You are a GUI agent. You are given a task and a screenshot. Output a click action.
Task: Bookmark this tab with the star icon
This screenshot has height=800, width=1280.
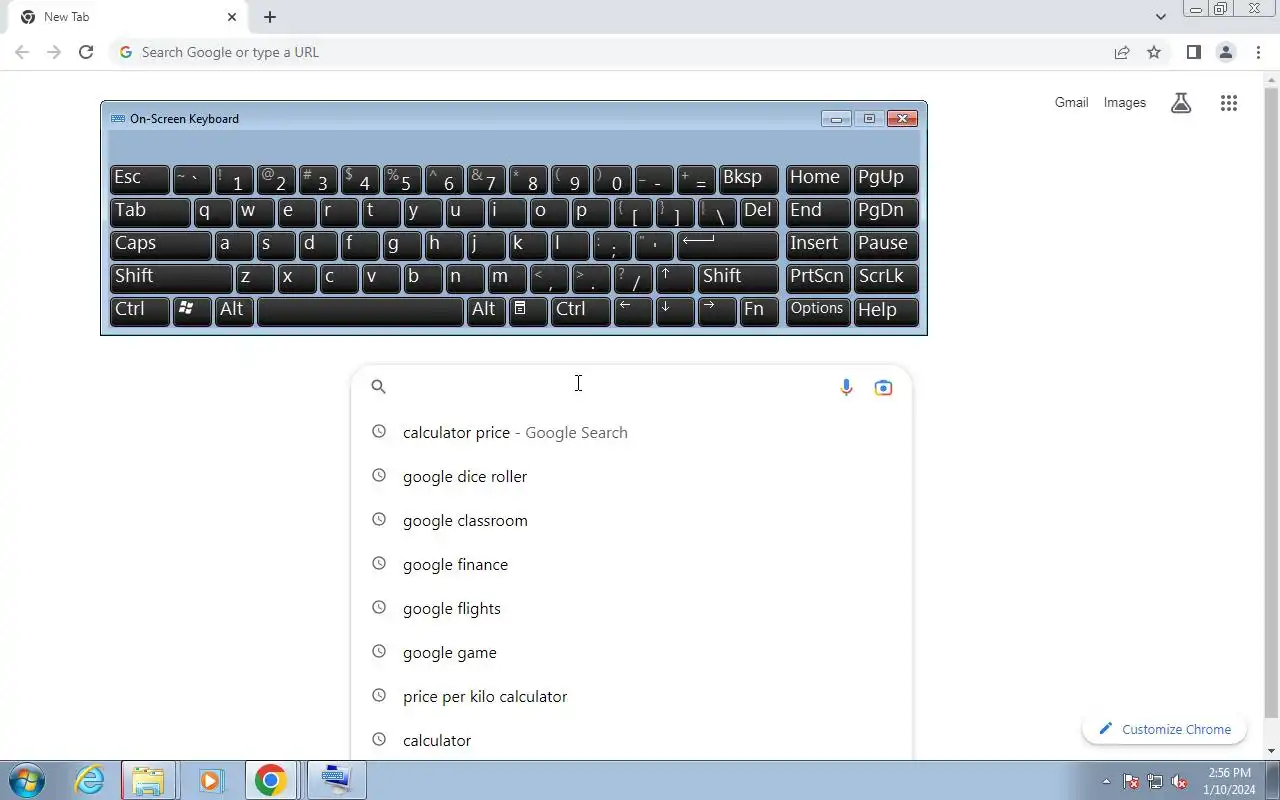click(1154, 52)
